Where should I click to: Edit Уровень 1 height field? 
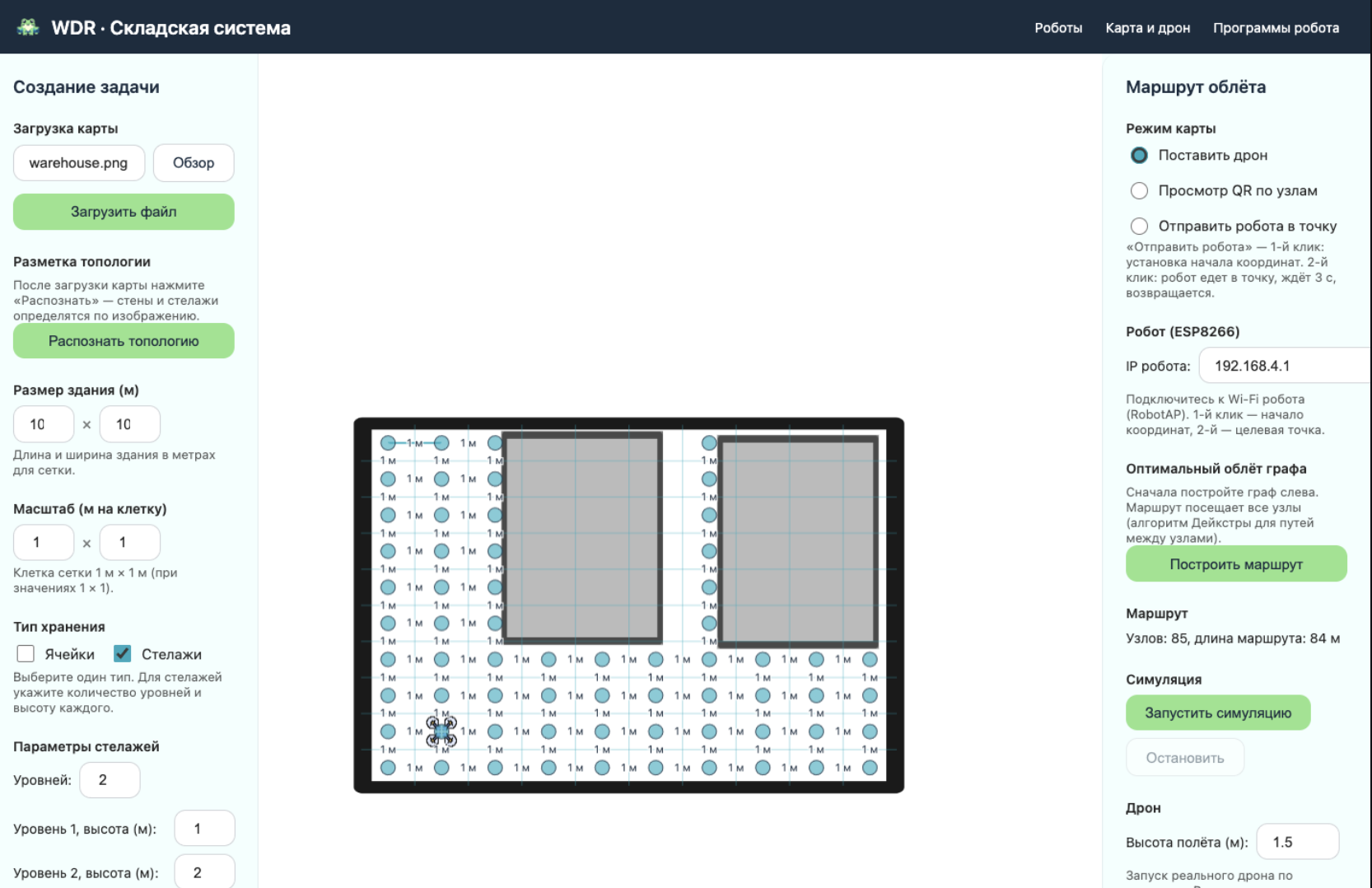[205, 829]
